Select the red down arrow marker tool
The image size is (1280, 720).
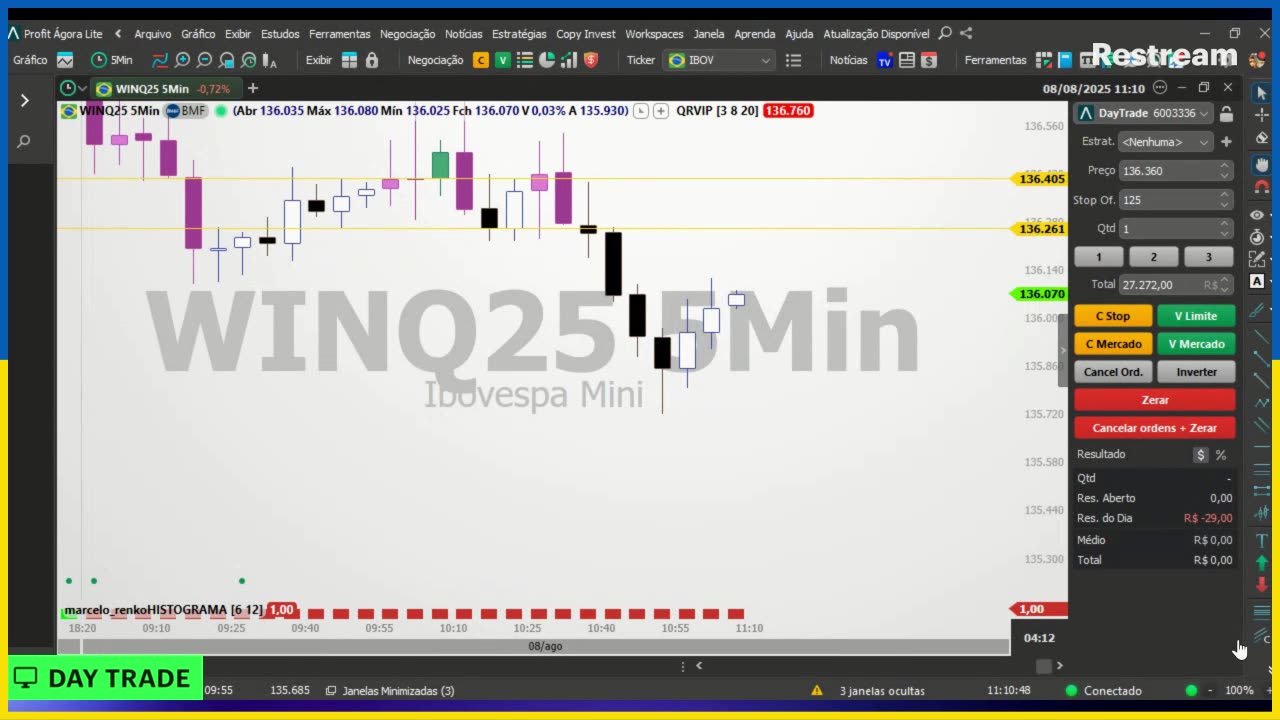pos(1261,585)
